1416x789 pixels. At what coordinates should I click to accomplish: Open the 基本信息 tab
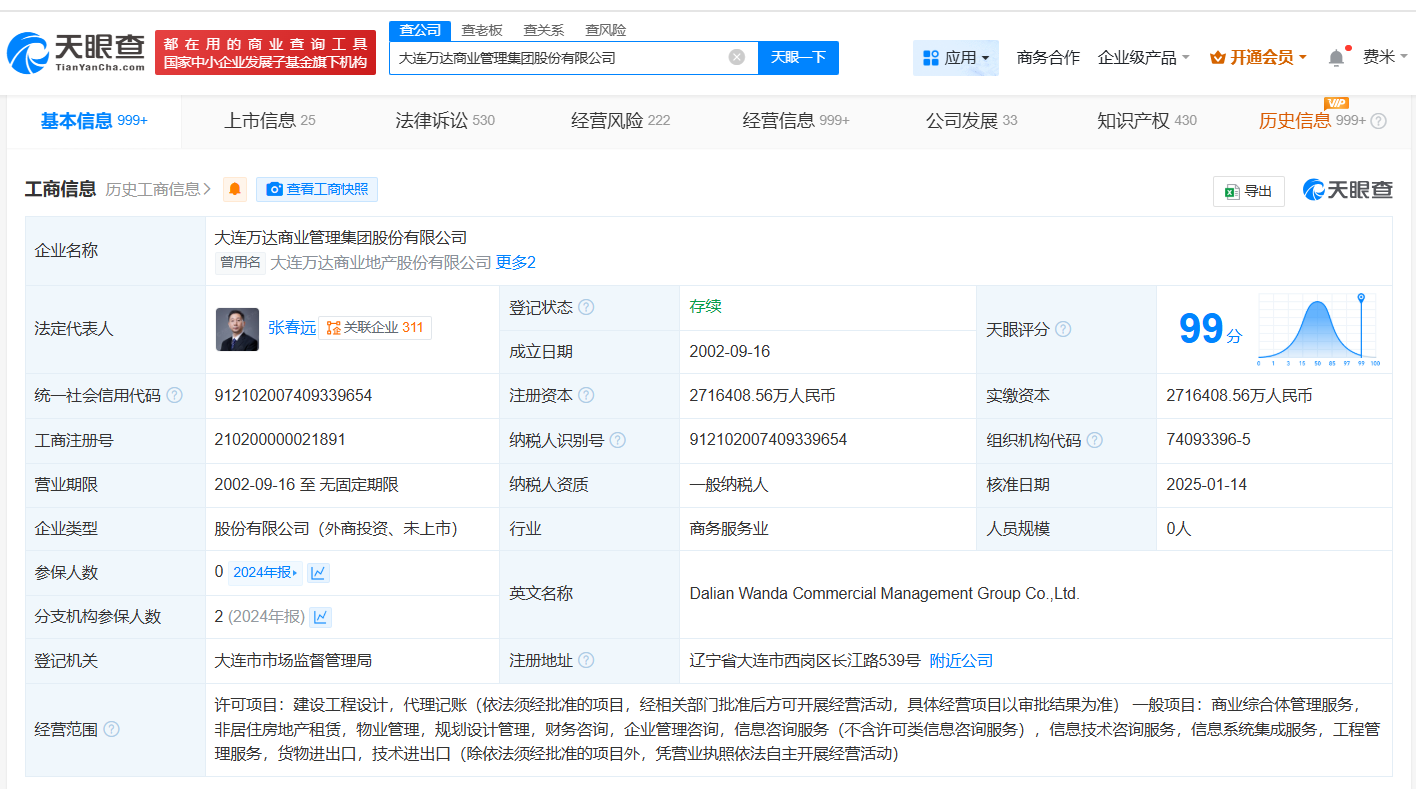(x=94, y=121)
